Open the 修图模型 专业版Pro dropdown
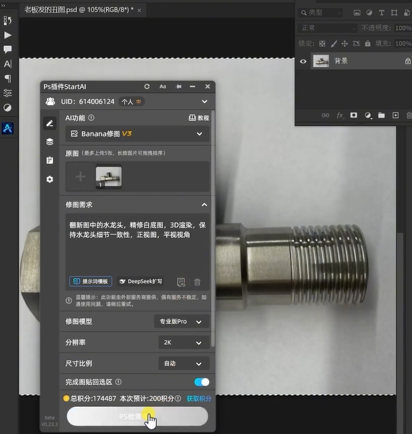Screen dimensions: 412x434 [182, 322]
